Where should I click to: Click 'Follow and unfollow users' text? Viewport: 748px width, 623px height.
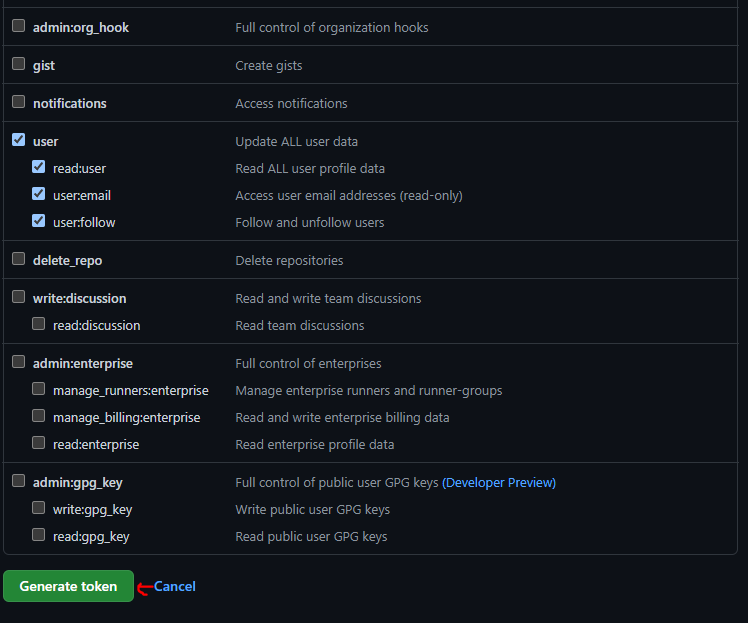click(x=310, y=223)
